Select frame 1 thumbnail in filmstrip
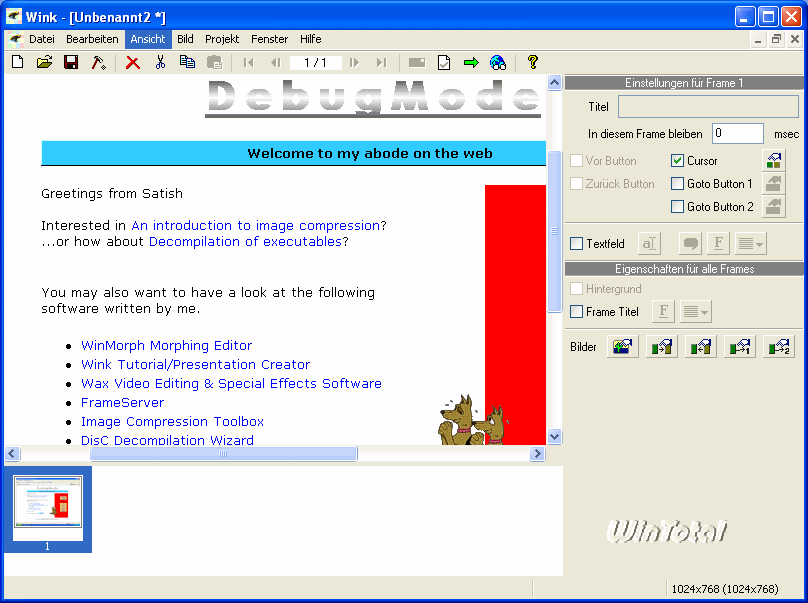The height and width of the screenshot is (603, 808). 48,509
